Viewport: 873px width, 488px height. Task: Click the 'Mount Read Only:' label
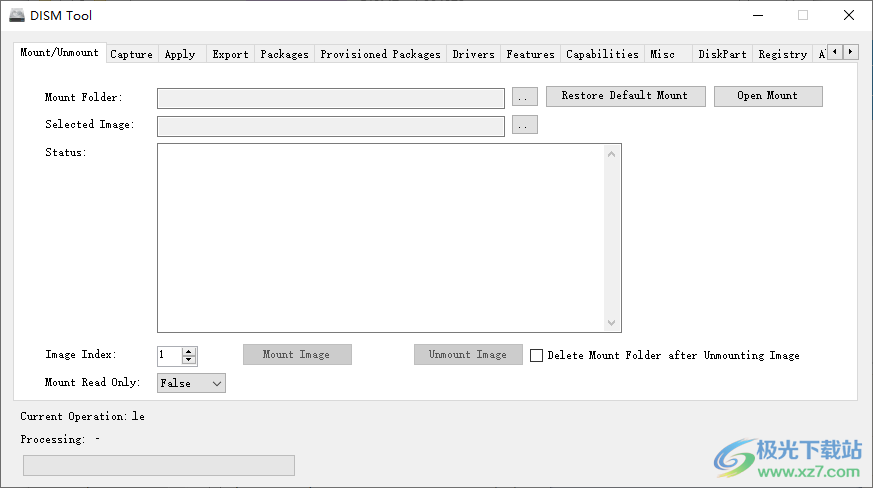point(92,382)
